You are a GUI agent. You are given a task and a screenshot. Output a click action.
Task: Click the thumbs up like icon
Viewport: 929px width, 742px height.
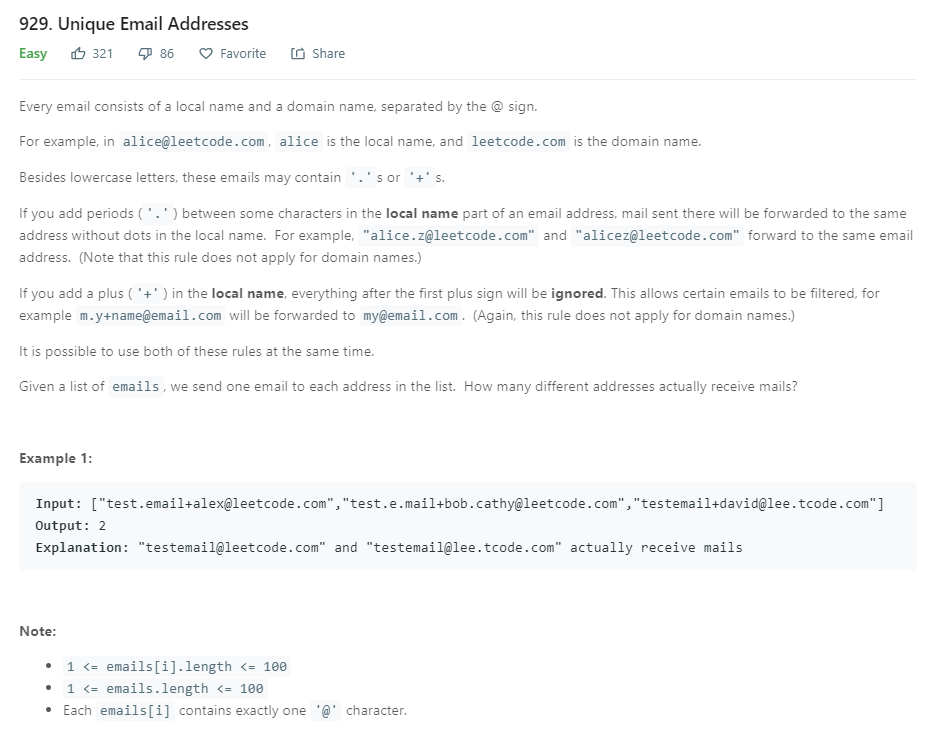[78, 54]
